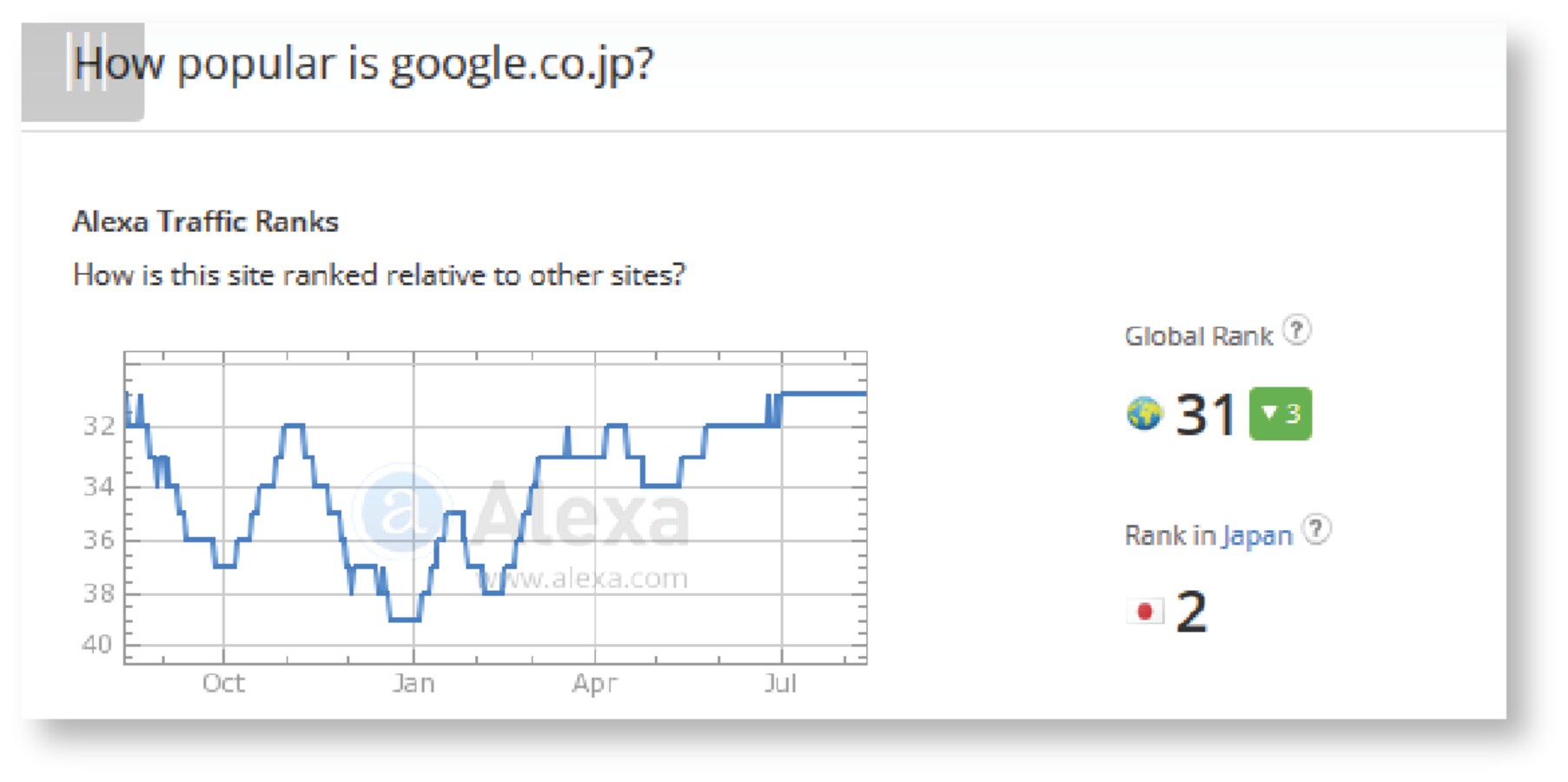Viewport: 1568px width, 782px height.
Task: Click the Apr label on the chart axis
Action: (x=596, y=684)
